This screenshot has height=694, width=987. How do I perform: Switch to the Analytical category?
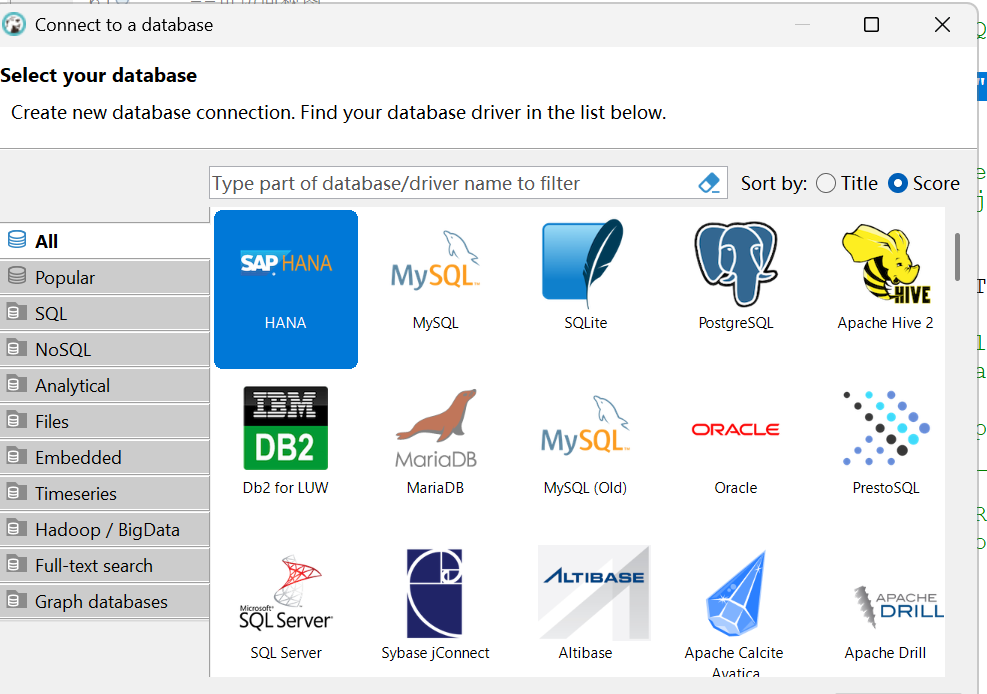(104, 385)
